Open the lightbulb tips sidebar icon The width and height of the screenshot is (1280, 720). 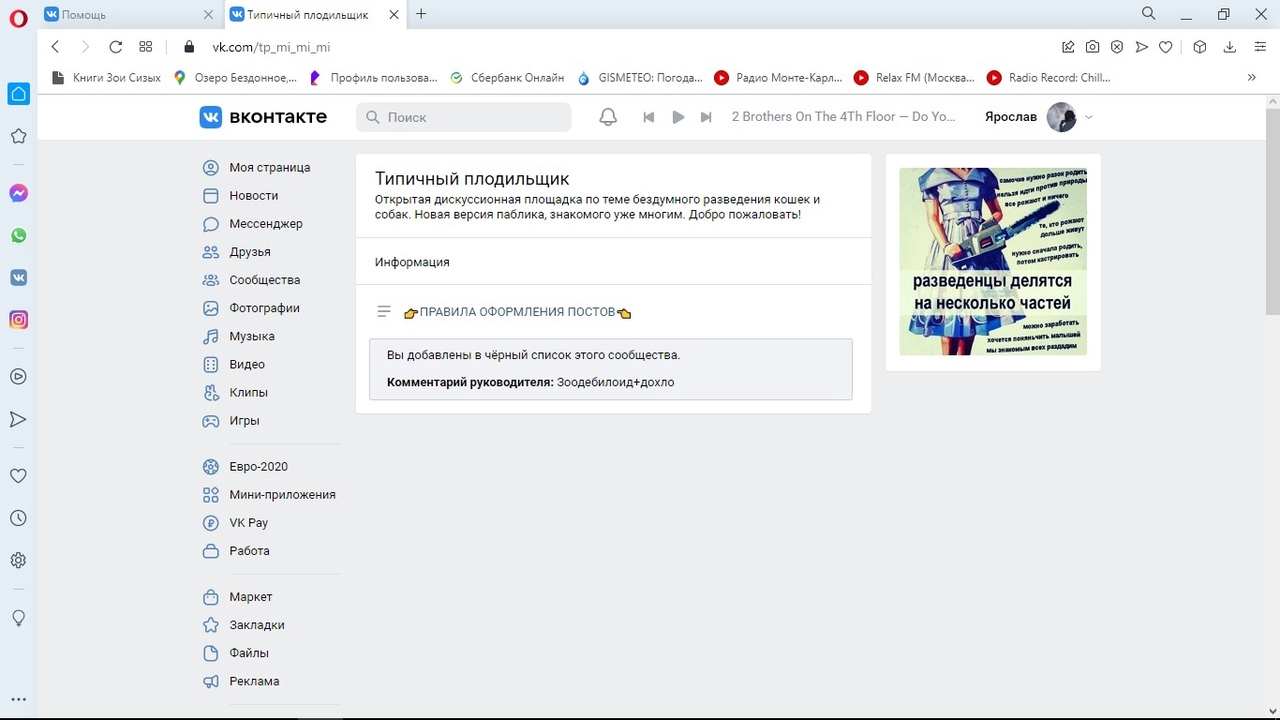coord(18,618)
